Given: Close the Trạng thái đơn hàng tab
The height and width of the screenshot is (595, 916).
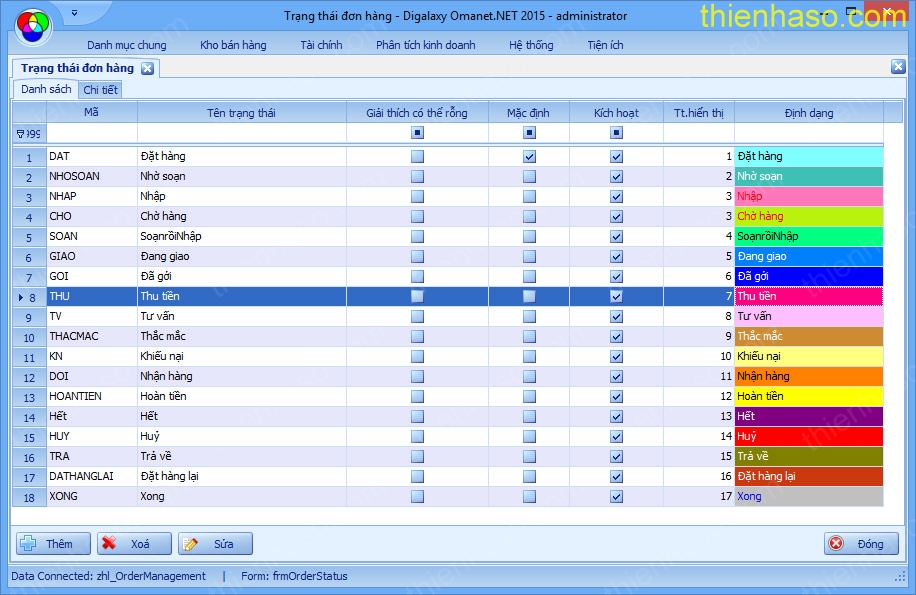Looking at the screenshot, I should pos(147,68).
